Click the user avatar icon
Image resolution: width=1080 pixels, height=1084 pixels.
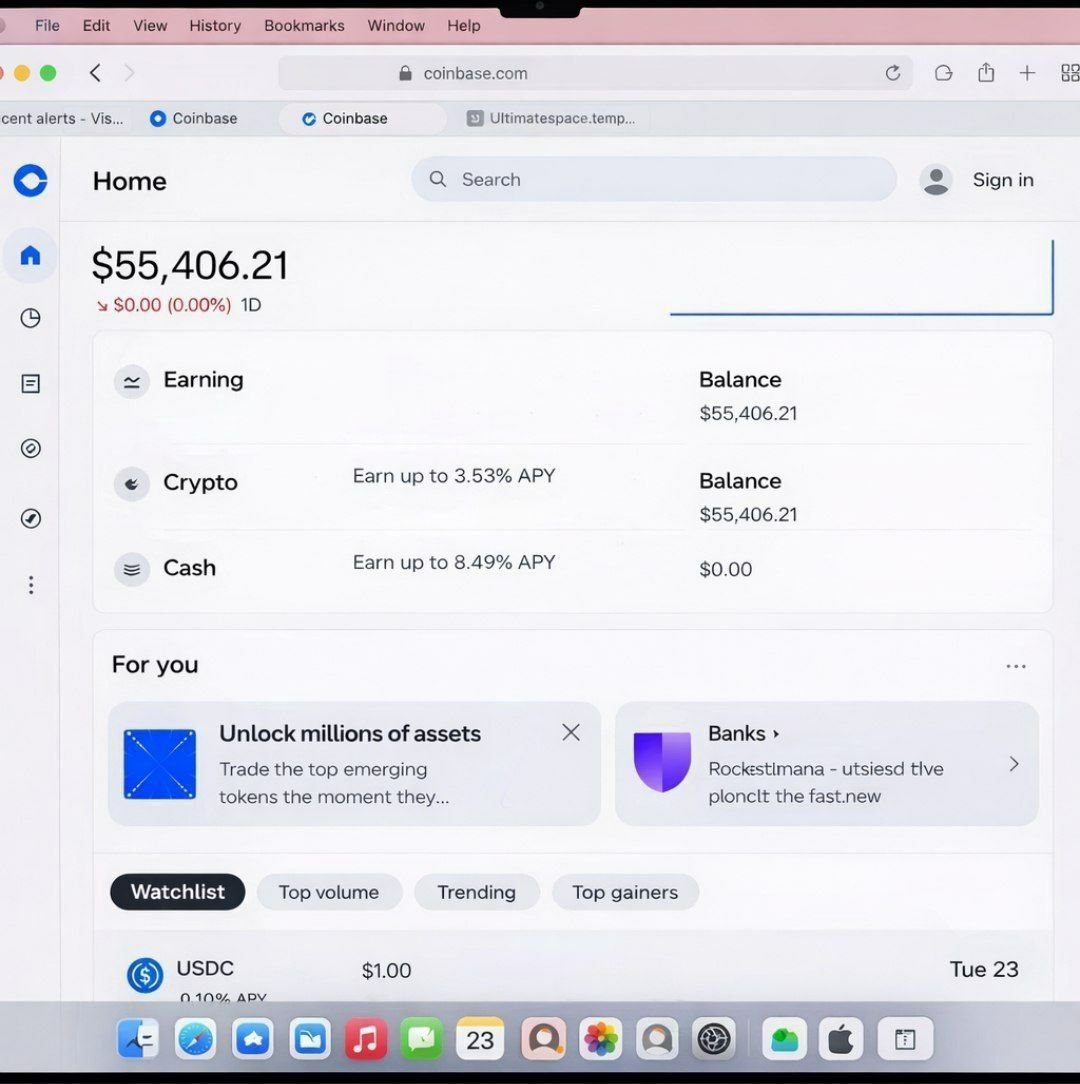coord(936,180)
